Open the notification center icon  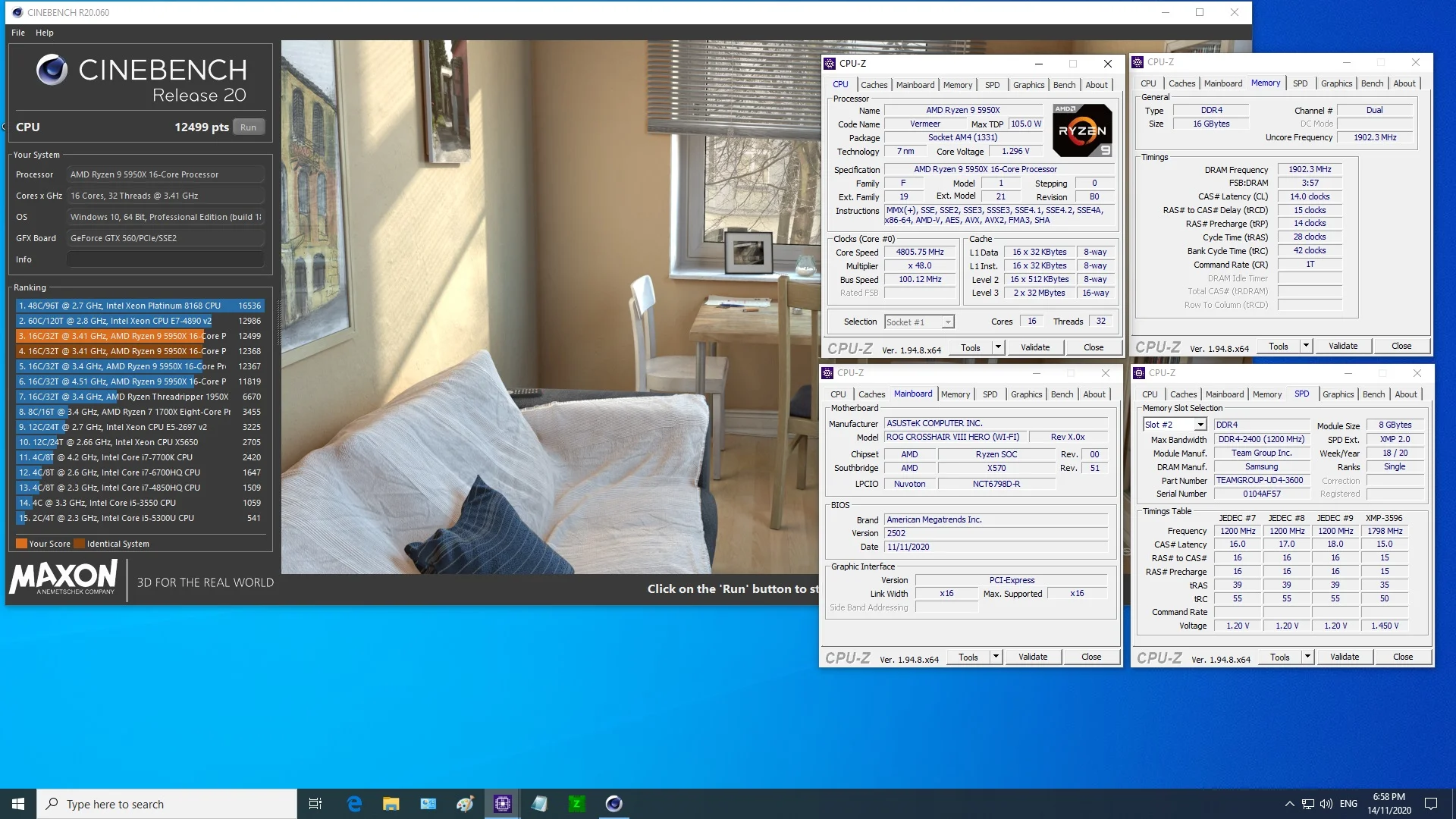(x=1431, y=804)
